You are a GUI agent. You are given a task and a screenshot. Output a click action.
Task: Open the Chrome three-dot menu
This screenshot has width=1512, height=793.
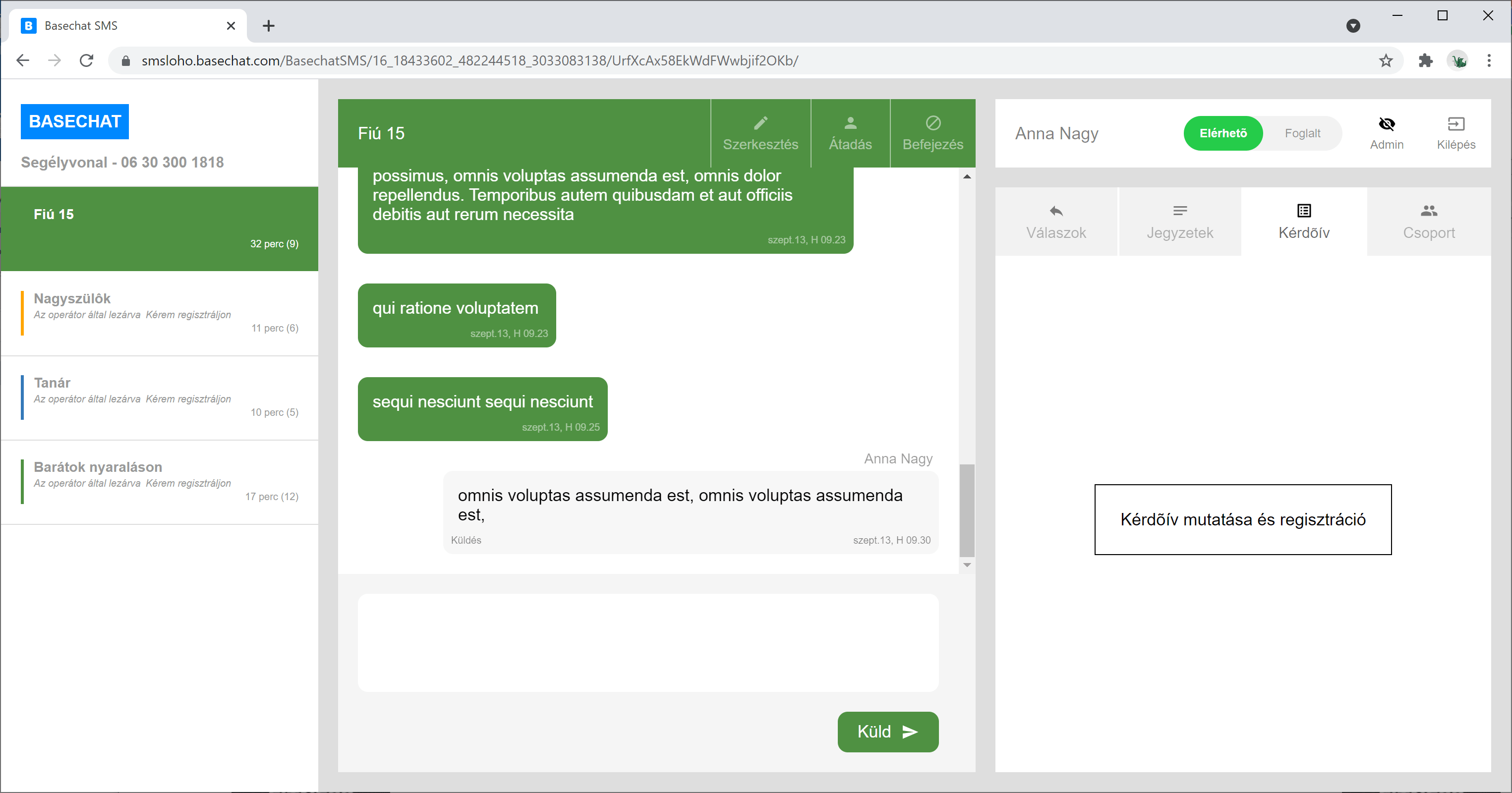click(x=1489, y=60)
